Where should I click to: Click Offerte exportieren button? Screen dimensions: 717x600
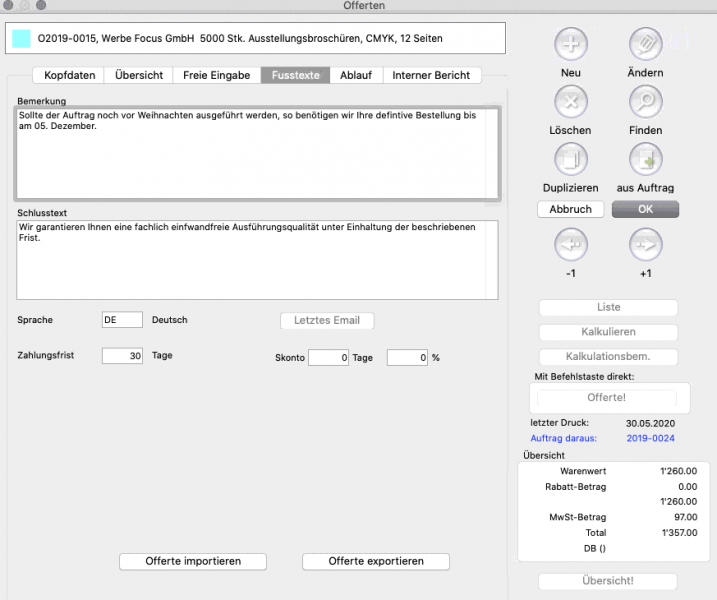point(376,562)
